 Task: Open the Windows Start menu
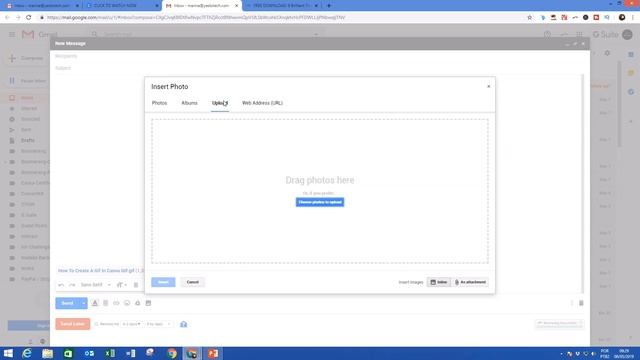(x=8, y=353)
